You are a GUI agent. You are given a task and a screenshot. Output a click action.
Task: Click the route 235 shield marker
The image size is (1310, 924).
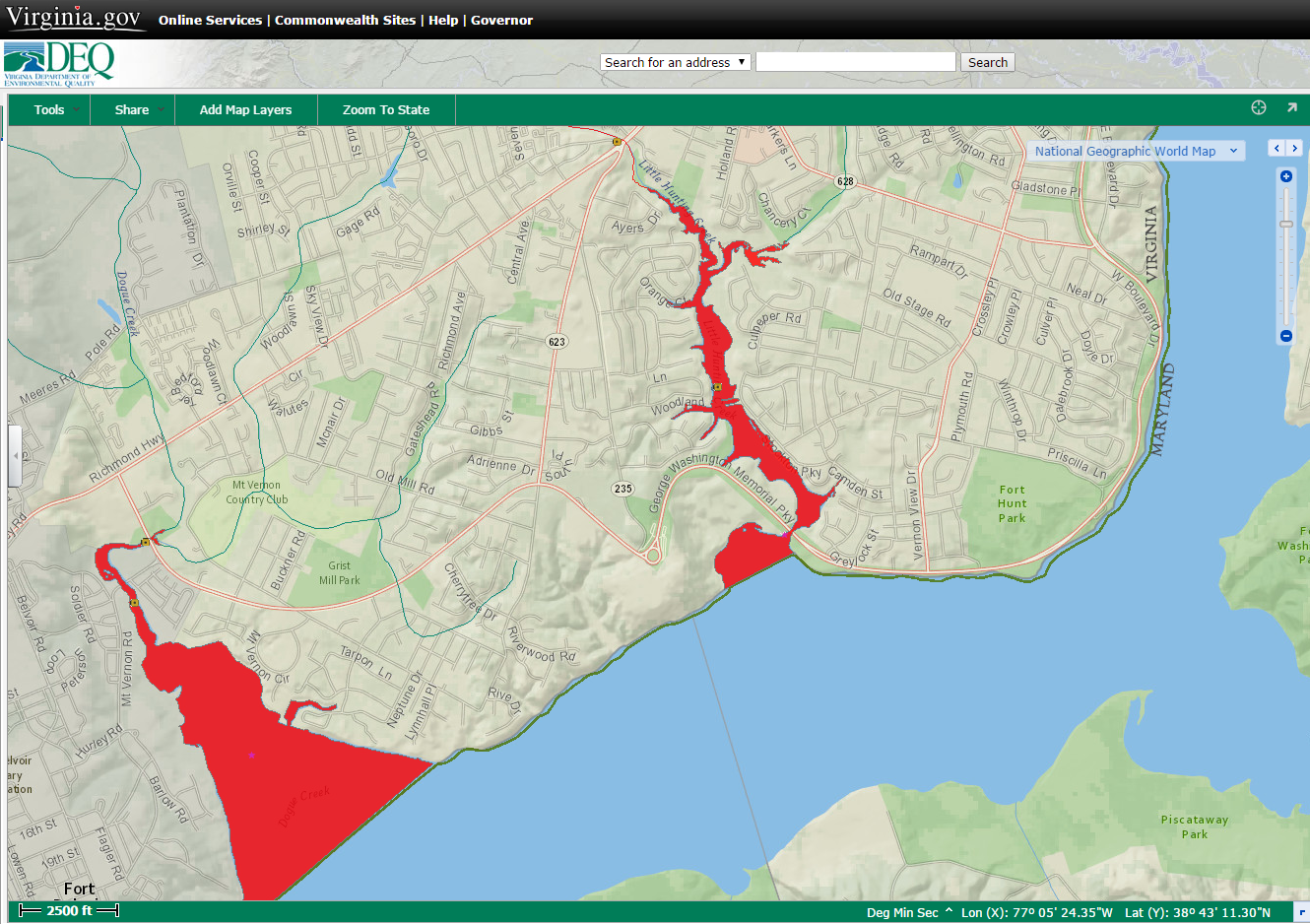tap(623, 489)
